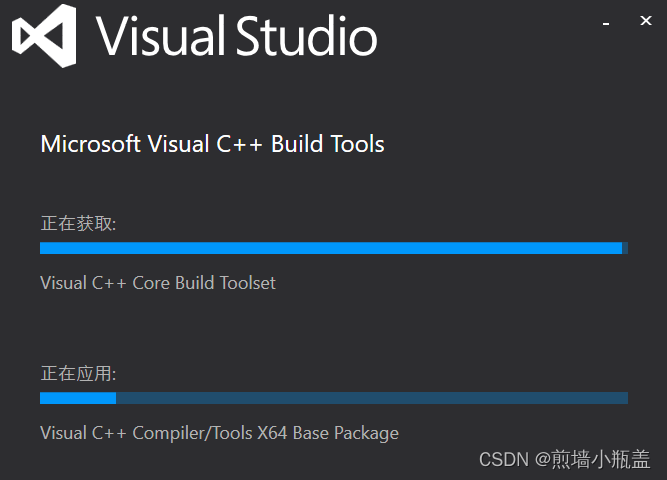
Task: Click Visual C++ Core Build Toolset text
Action: [158, 283]
